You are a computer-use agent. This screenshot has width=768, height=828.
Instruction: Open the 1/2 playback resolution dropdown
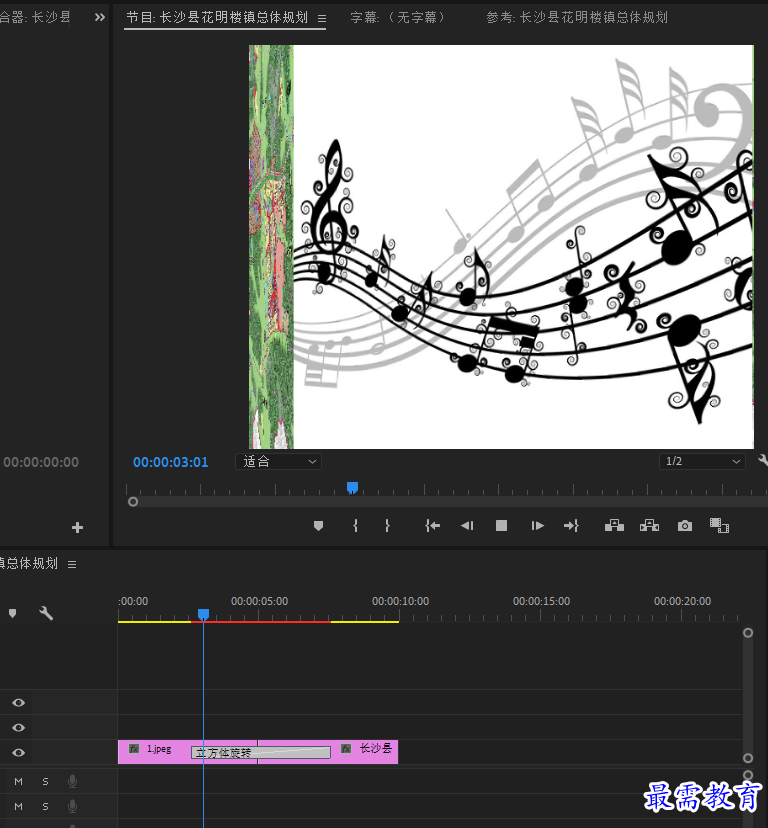point(702,462)
